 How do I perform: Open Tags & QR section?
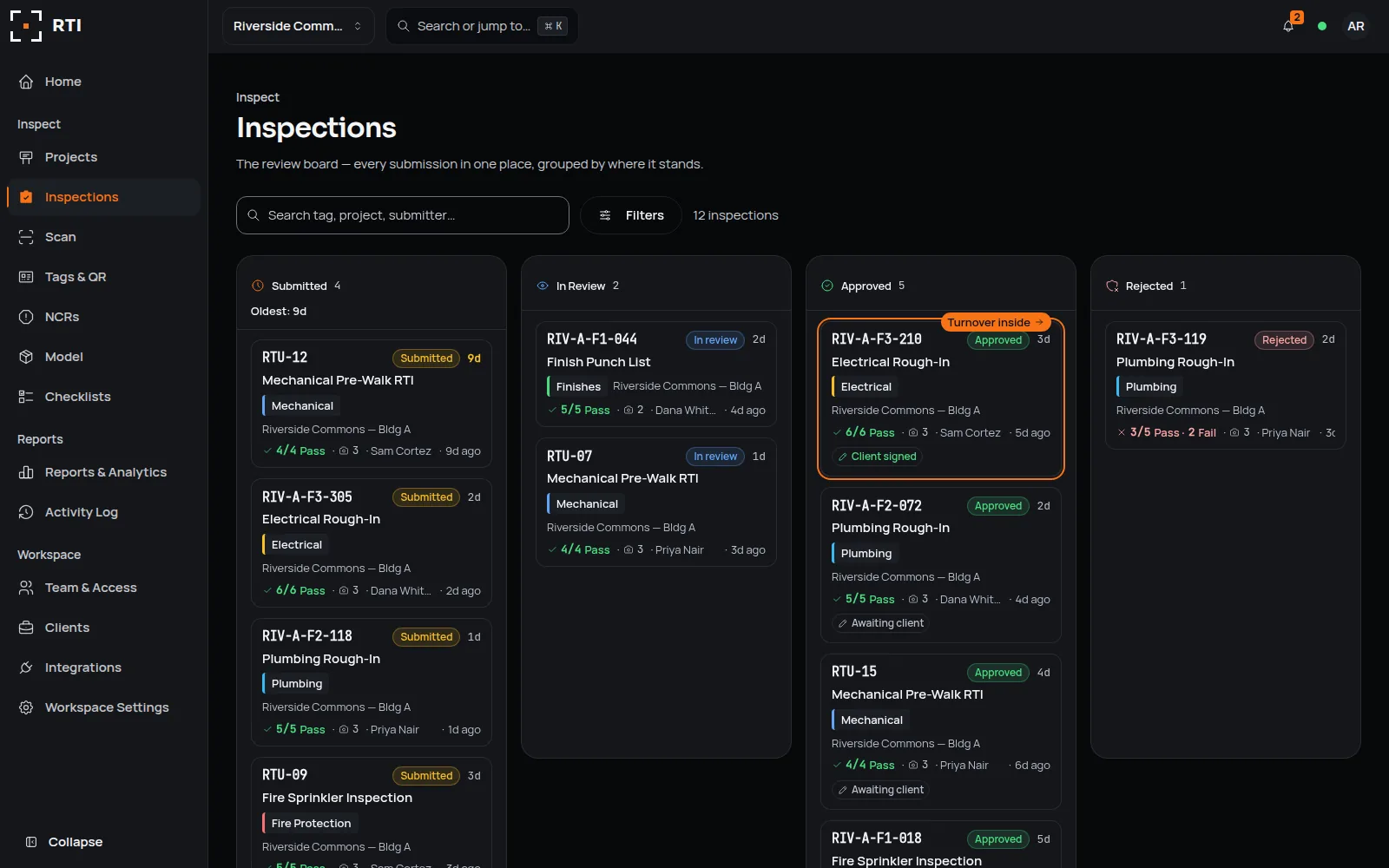[104, 277]
